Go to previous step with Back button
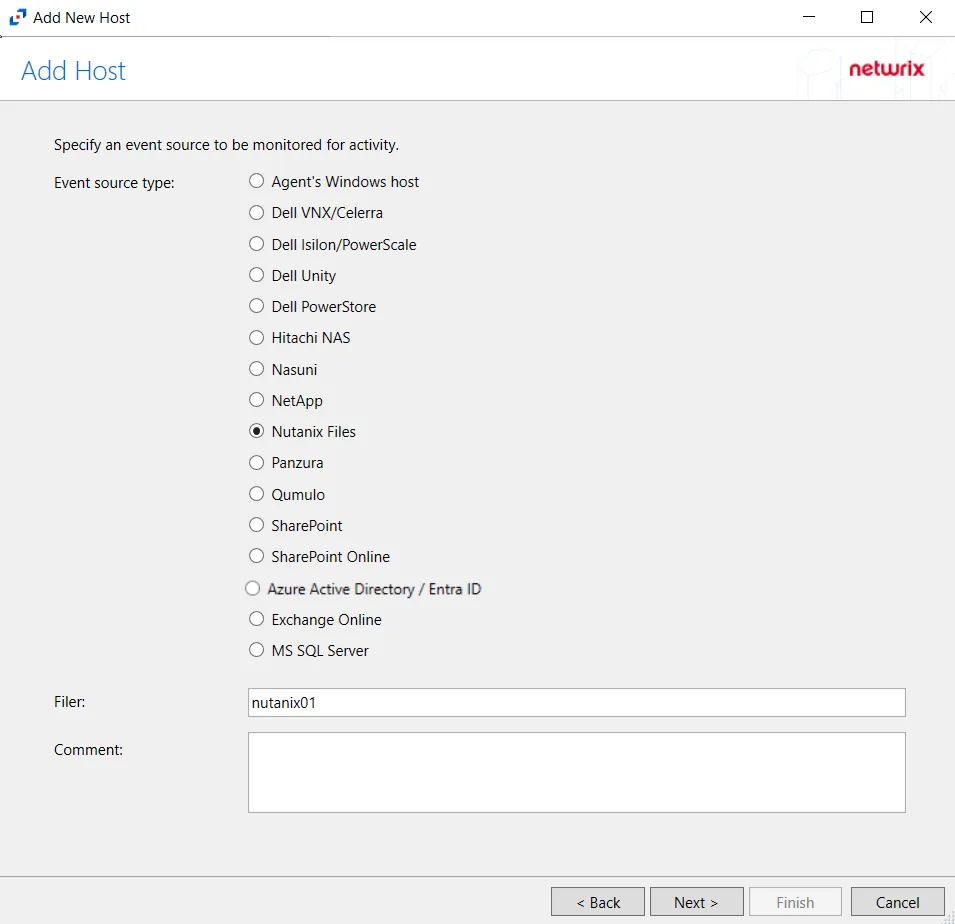955x924 pixels. [x=597, y=901]
